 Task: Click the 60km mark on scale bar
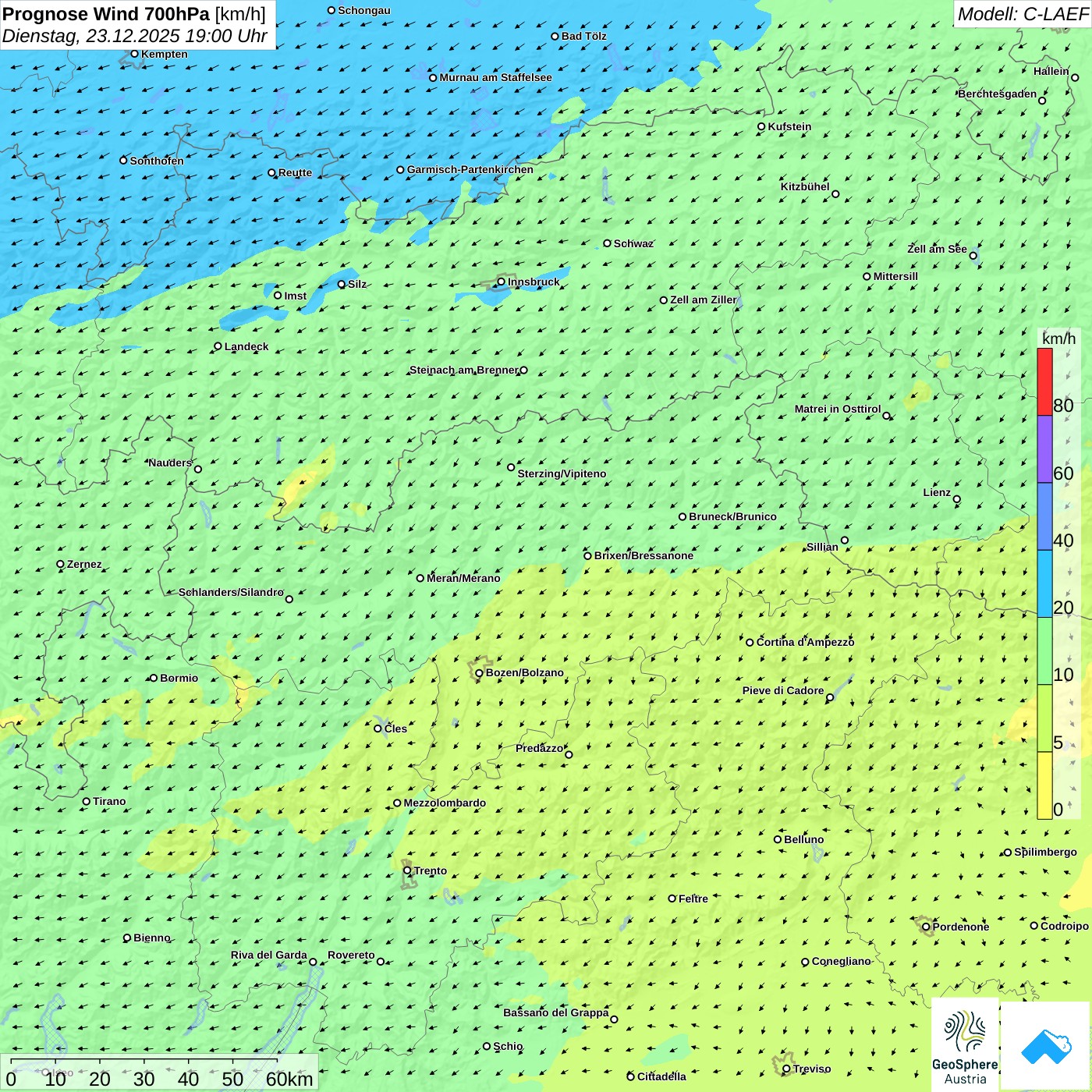(x=289, y=1079)
